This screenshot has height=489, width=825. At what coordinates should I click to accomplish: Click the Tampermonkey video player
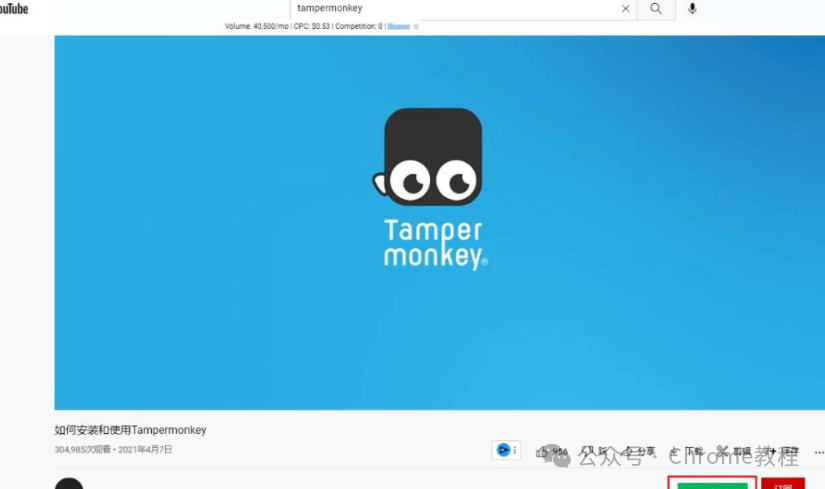pos(439,223)
